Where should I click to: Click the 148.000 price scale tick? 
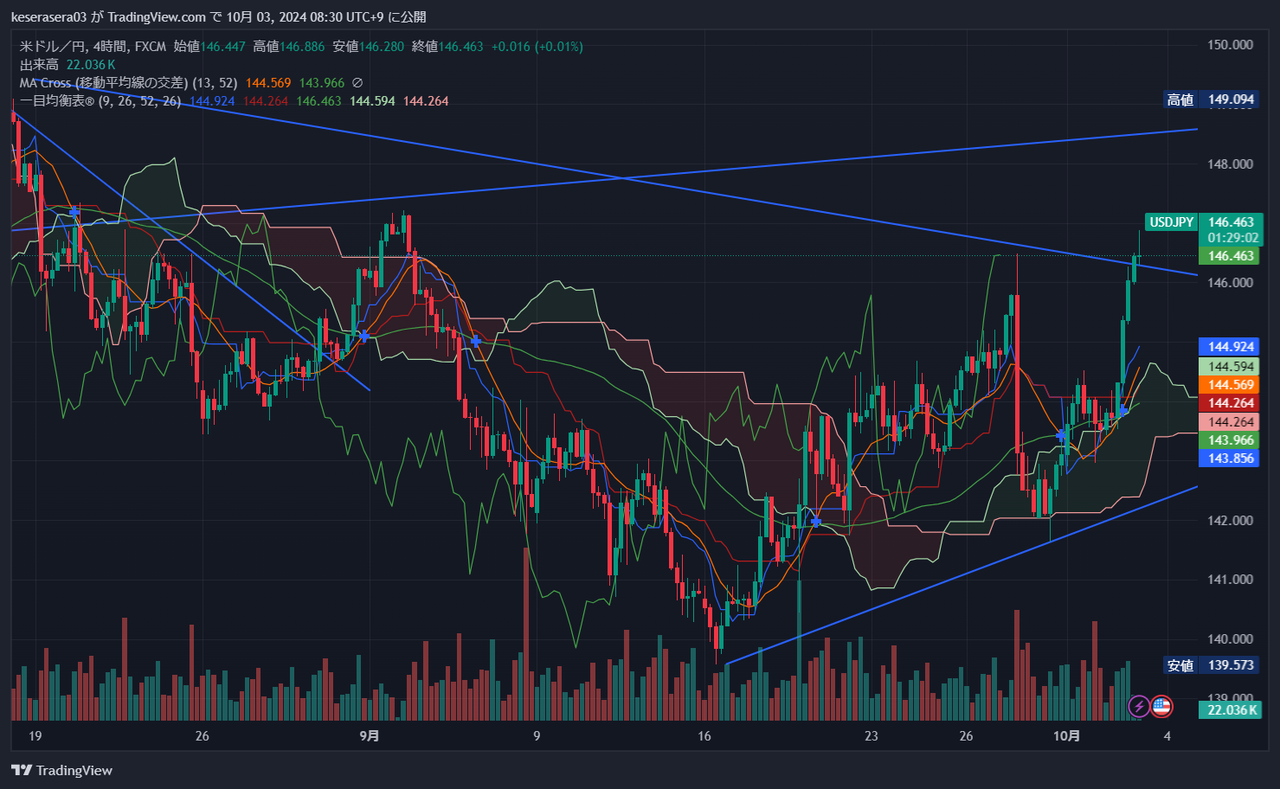(1231, 164)
